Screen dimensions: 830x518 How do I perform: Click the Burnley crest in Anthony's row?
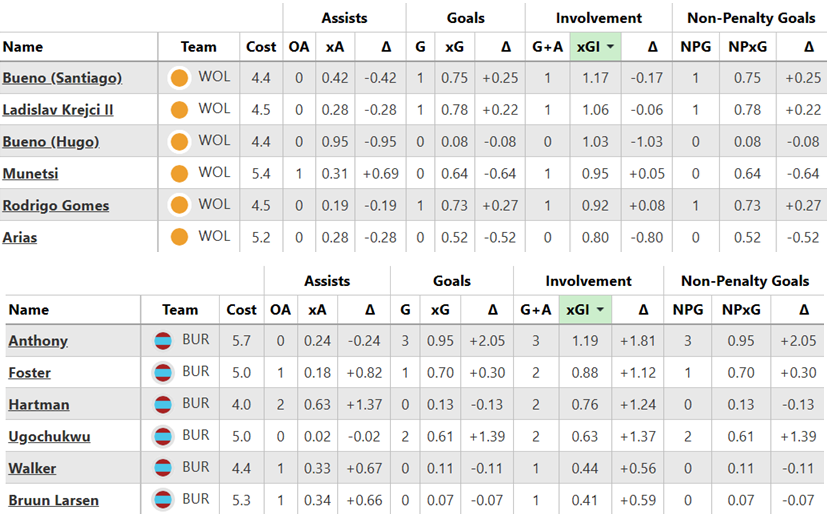[163, 341]
